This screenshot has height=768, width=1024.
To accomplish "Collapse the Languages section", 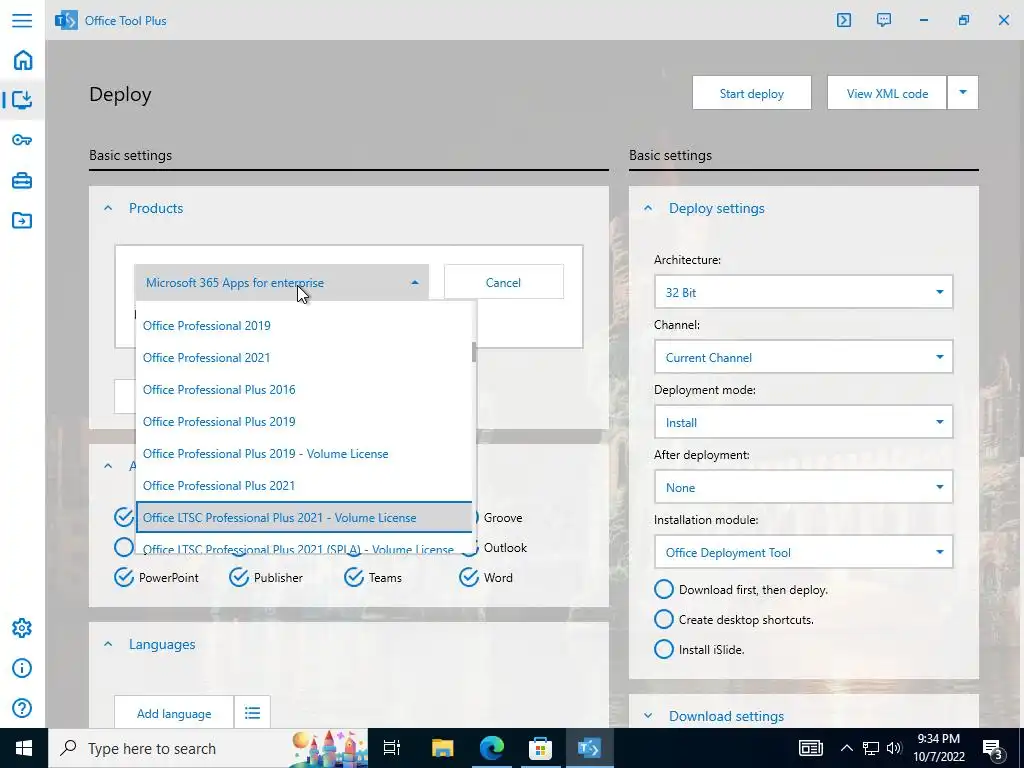I will pos(108,644).
